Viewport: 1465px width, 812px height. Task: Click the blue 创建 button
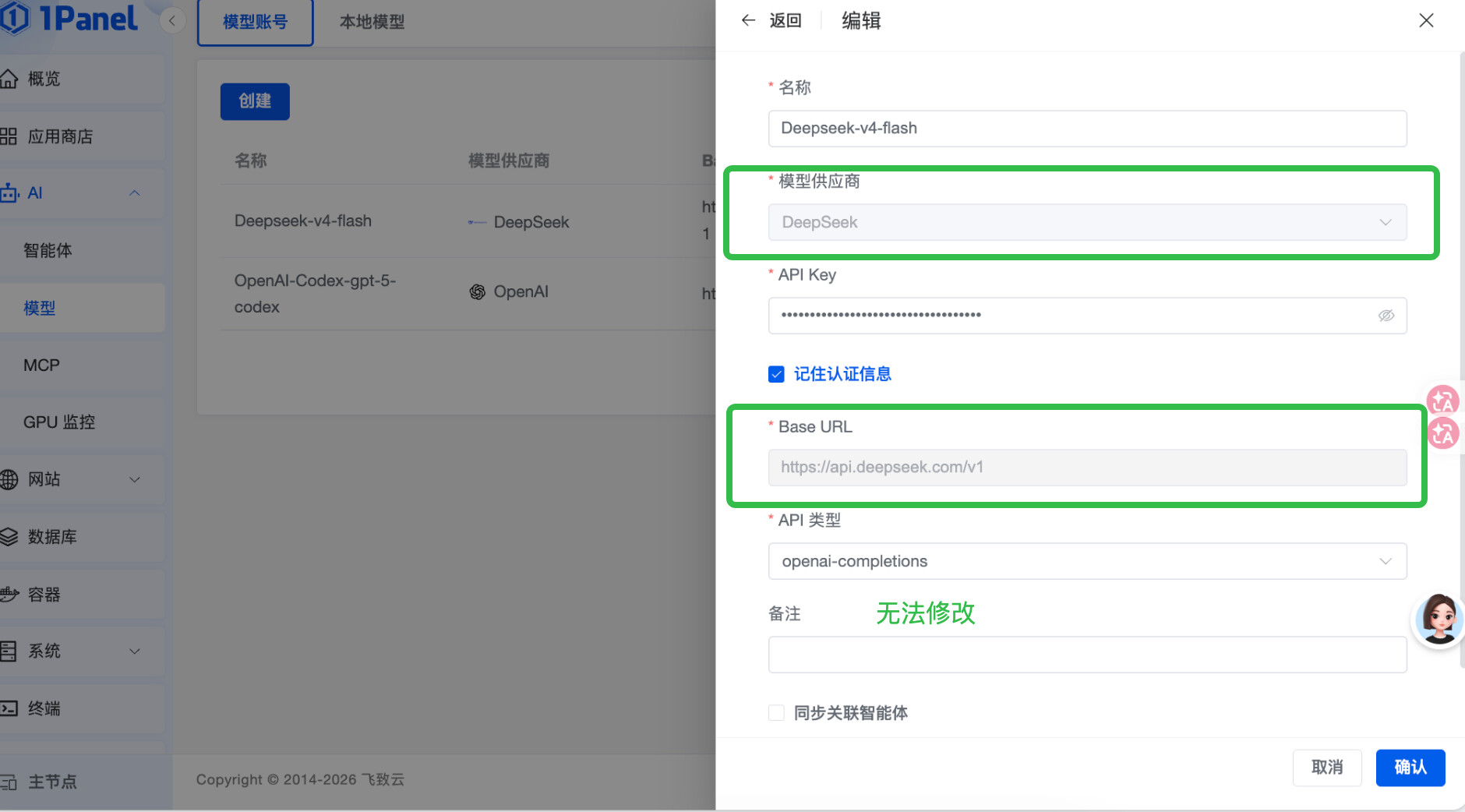point(255,101)
